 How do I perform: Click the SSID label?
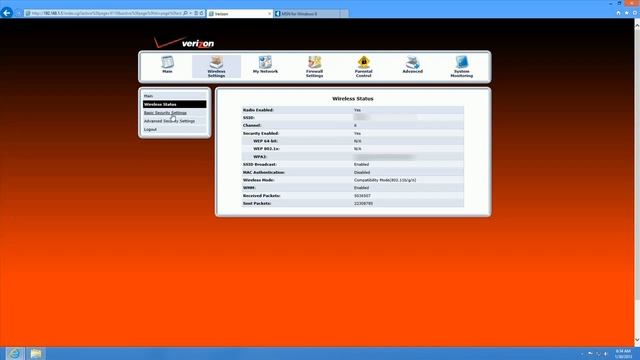pos(249,118)
